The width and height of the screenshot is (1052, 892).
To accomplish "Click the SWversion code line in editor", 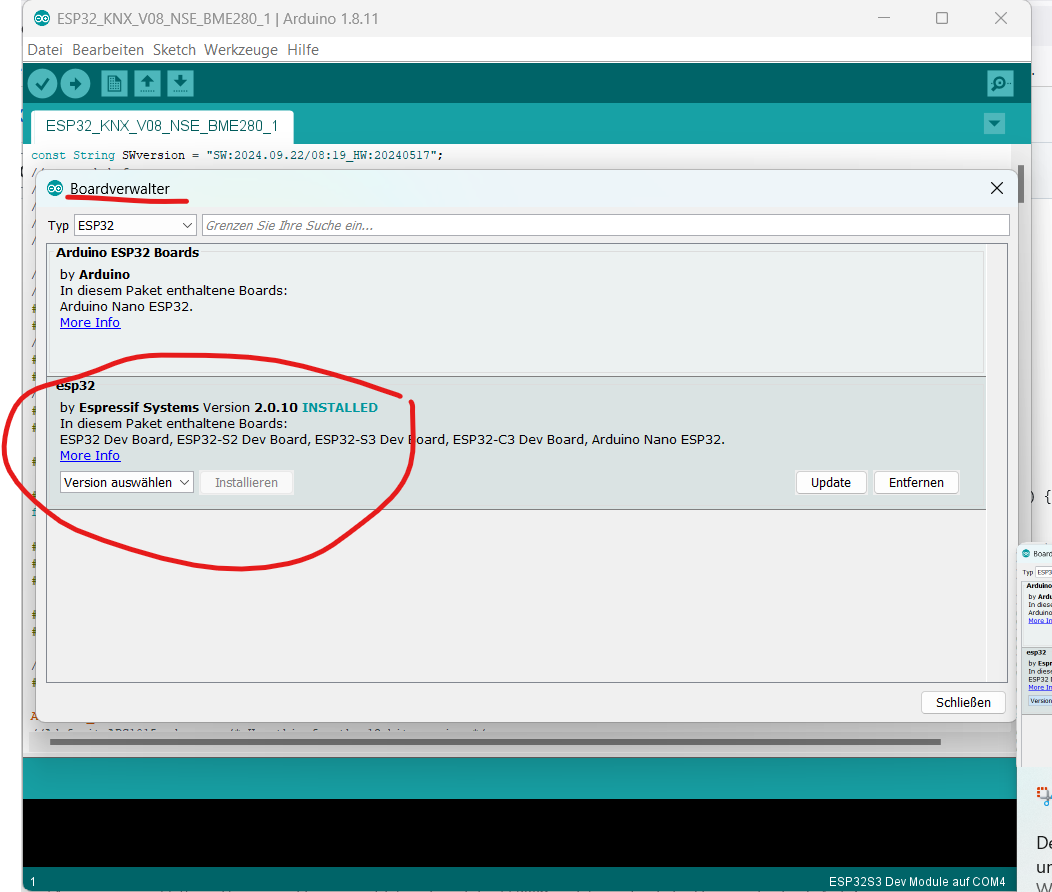I will point(237,155).
